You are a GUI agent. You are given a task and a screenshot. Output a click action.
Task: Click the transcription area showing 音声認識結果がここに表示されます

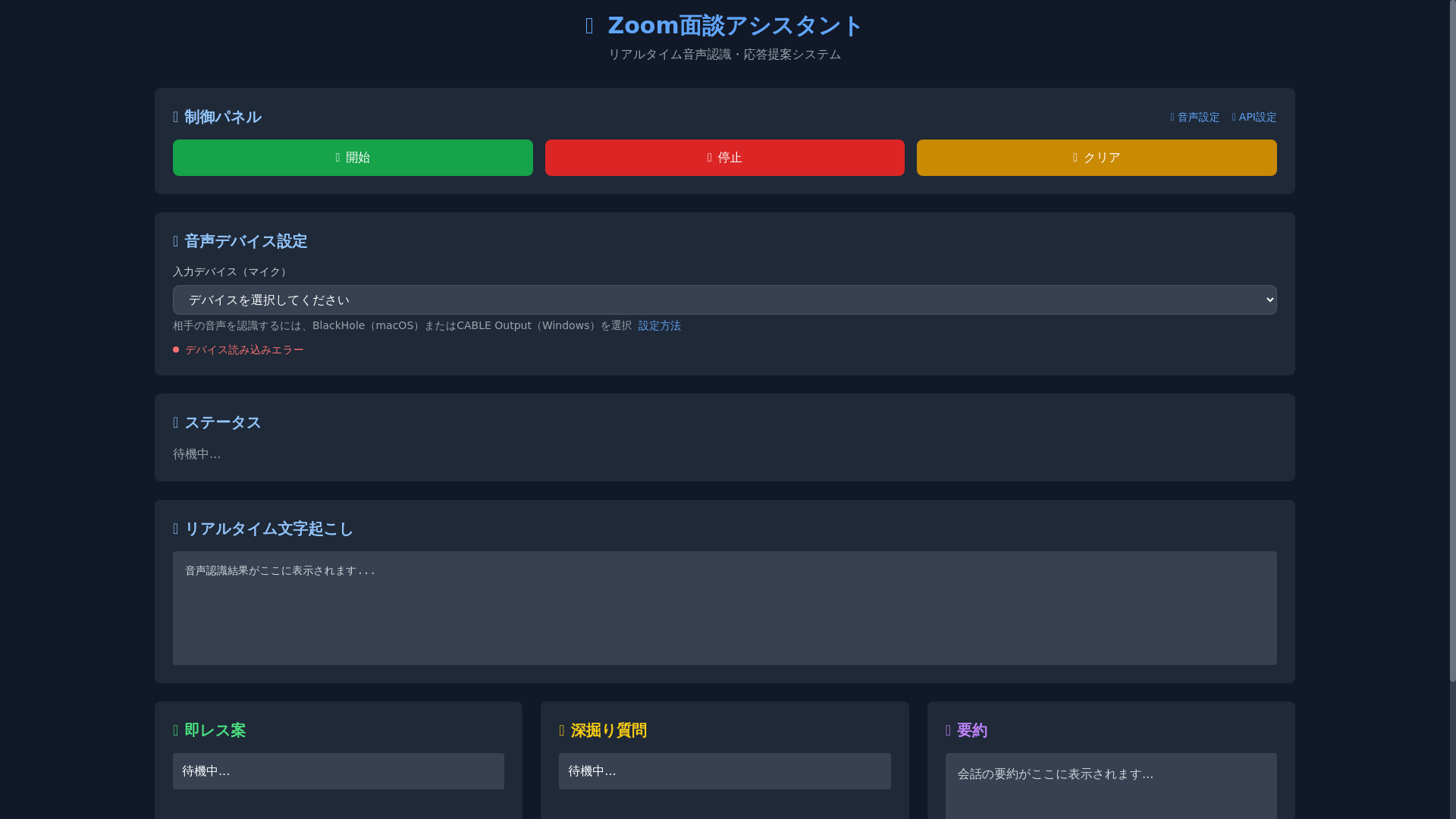tap(724, 608)
